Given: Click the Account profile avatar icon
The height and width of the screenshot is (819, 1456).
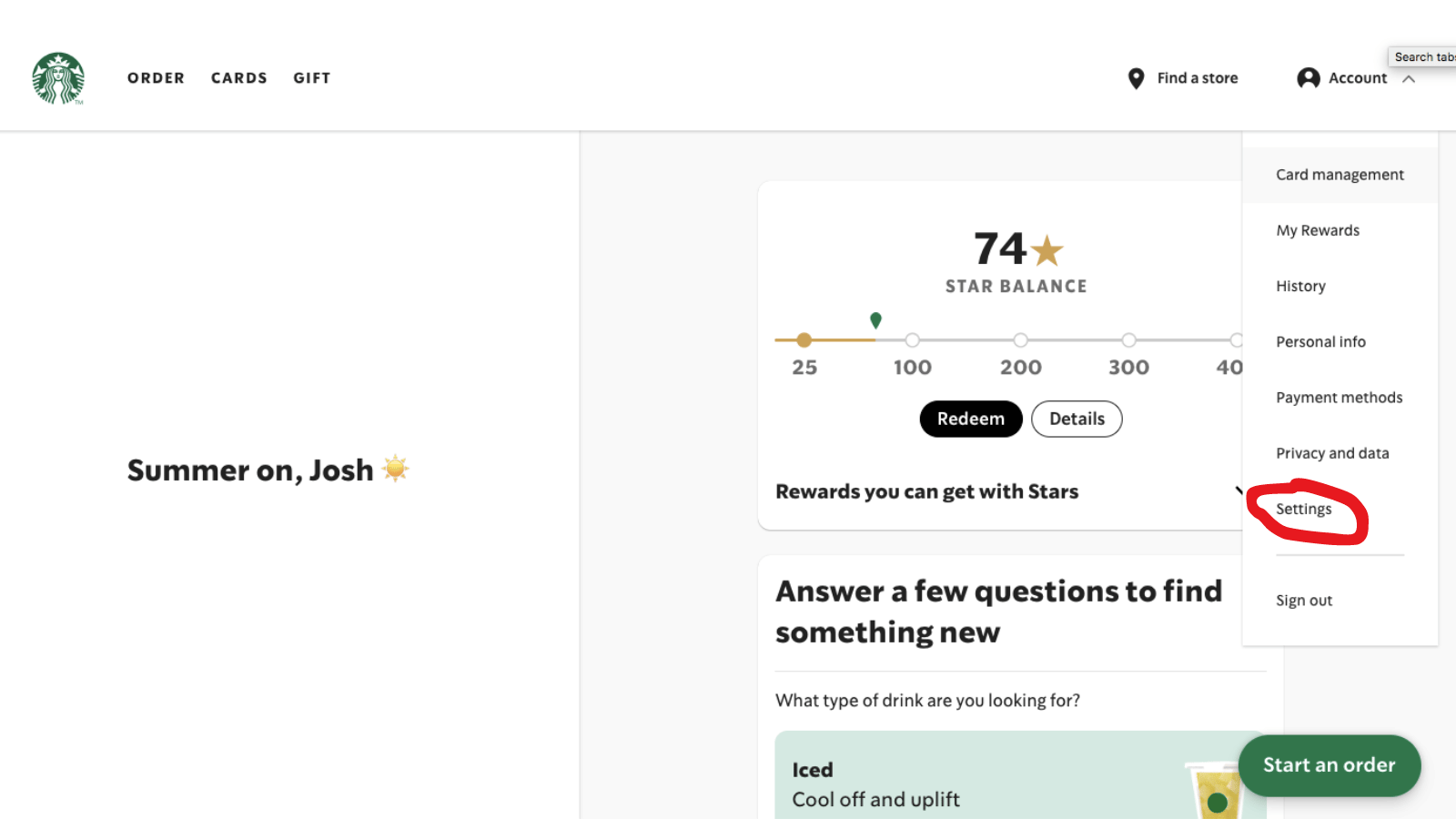Looking at the screenshot, I should coord(1308,78).
